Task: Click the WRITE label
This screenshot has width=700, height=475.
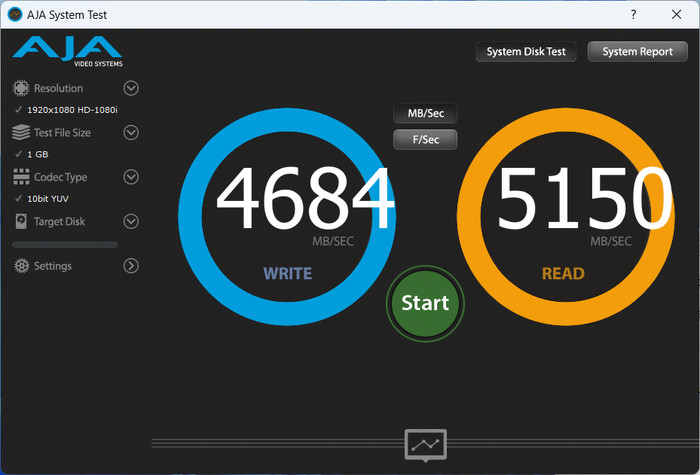Action: pos(288,274)
